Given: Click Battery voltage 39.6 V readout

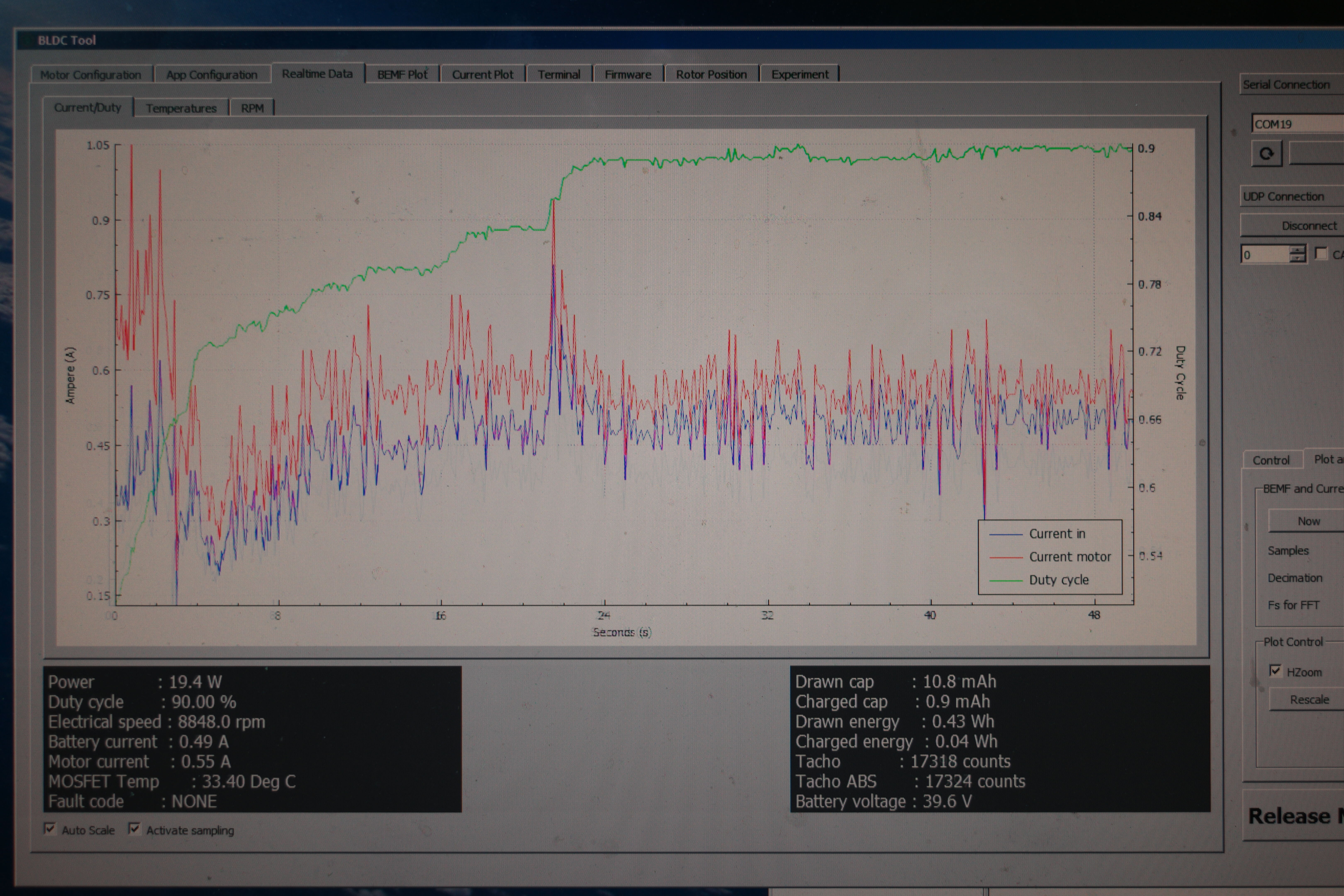Looking at the screenshot, I should pyautogui.click(x=883, y=801).
